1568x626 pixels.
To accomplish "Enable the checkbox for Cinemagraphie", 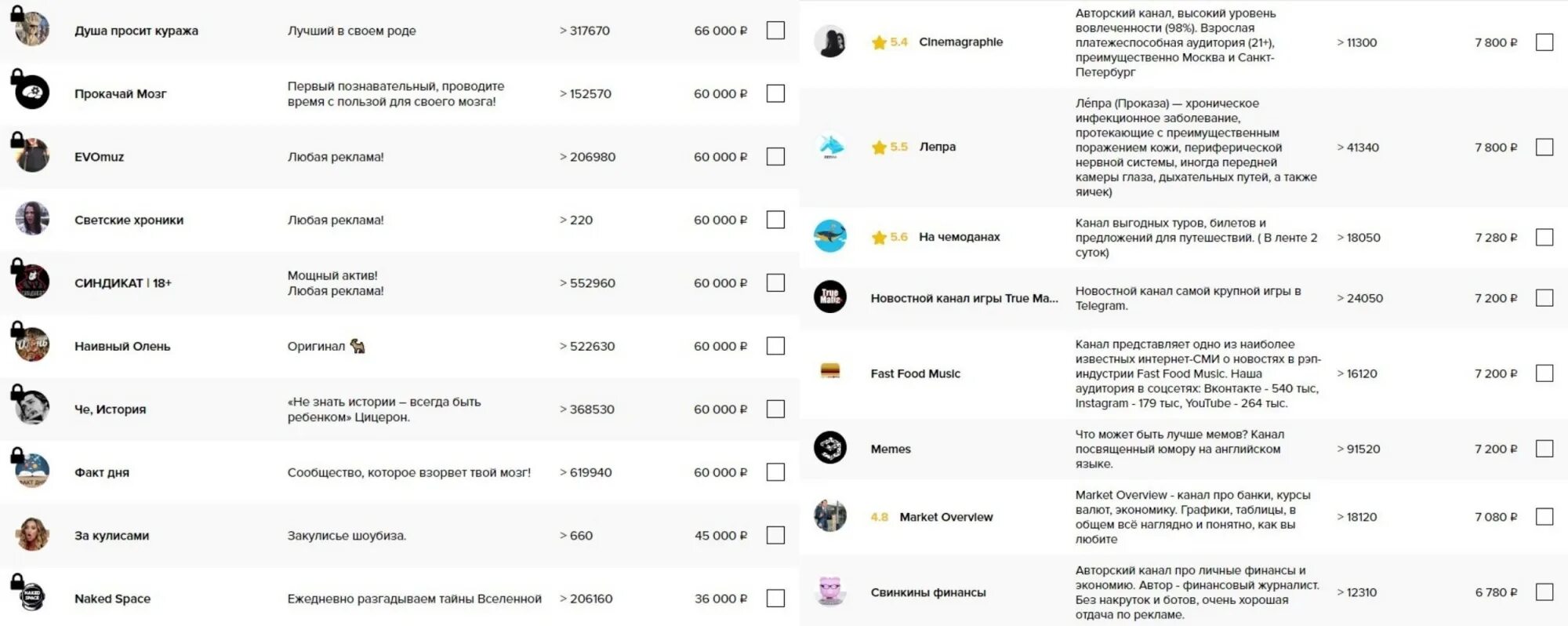I will (x=1544, y=42).
